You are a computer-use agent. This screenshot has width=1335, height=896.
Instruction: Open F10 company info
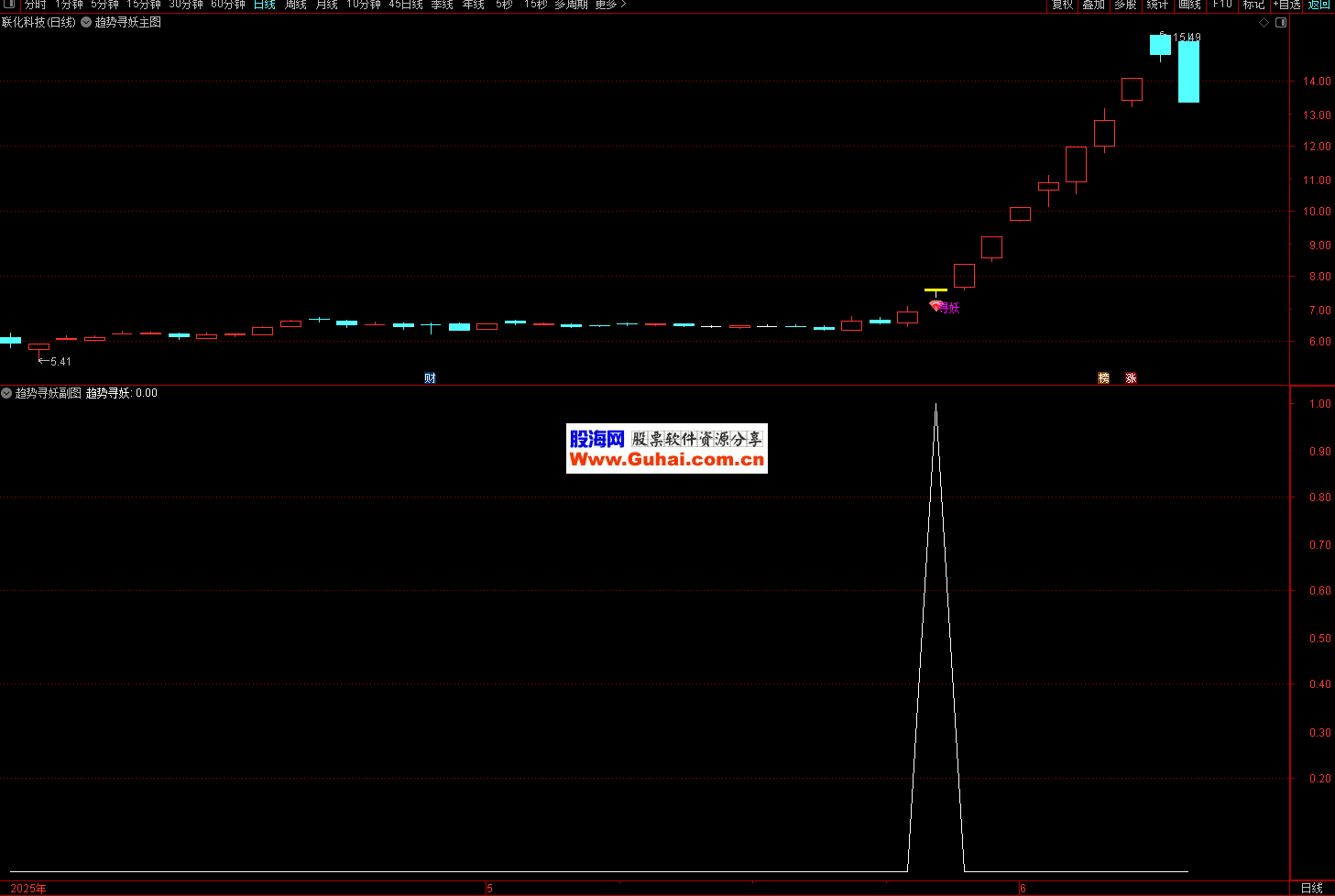click(1222, 5)
